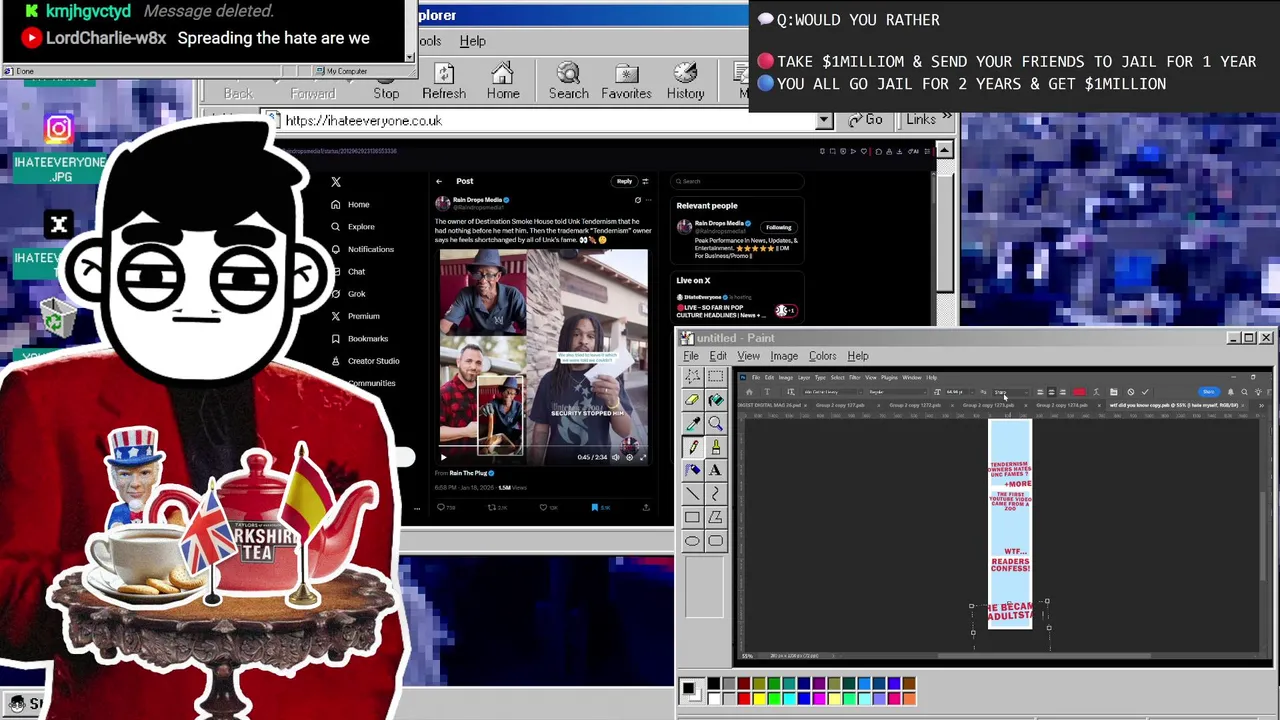
Task: Expand Photoshop's hidden document tabs chevron
Action: (1261, 405)
